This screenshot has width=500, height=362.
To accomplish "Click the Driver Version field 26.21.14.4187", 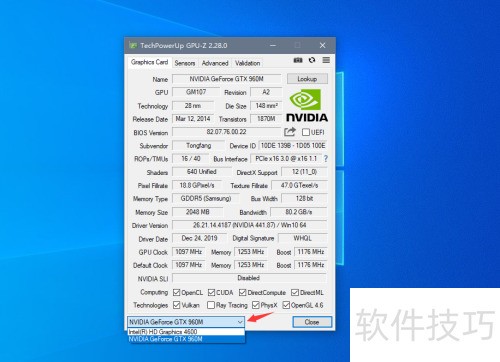I will [x=250, y=225].
